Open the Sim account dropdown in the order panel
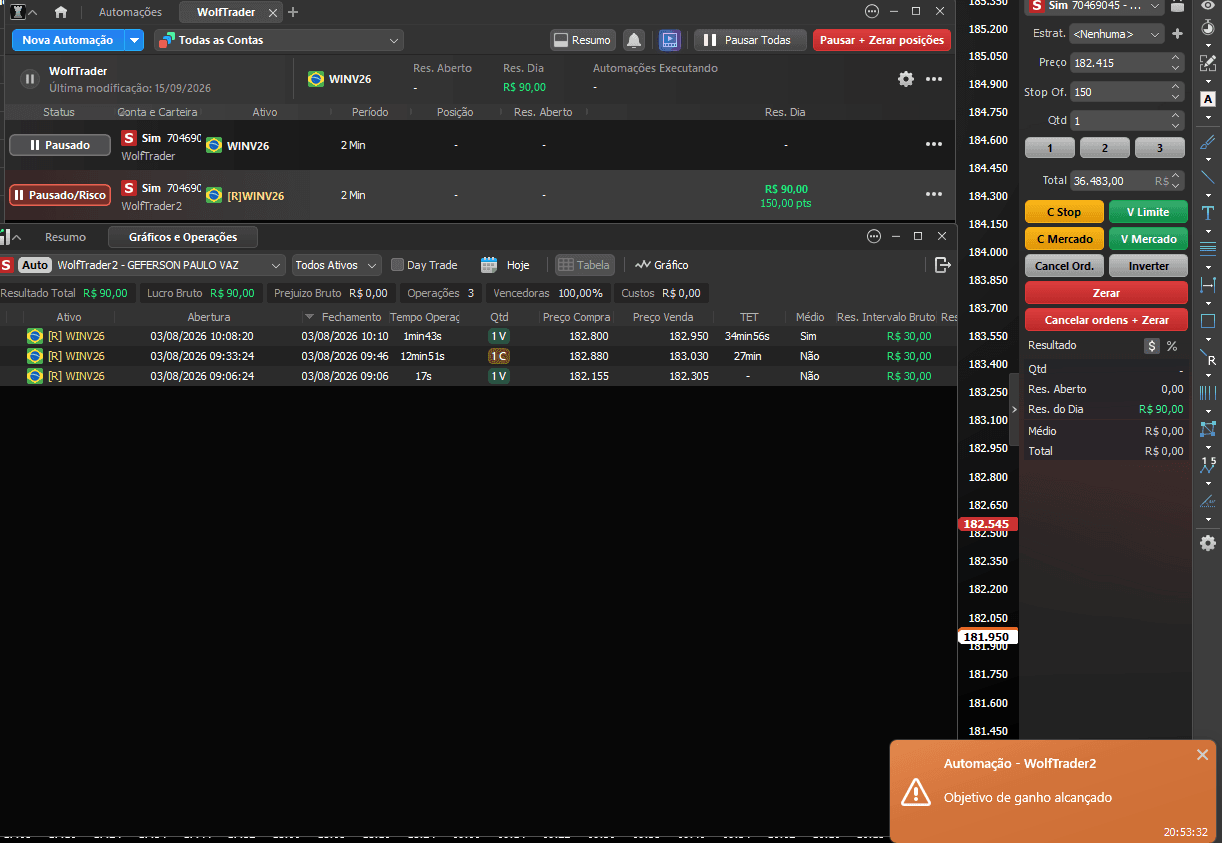The height and width of the screenshot is (843, 1222). point(1095,6)
